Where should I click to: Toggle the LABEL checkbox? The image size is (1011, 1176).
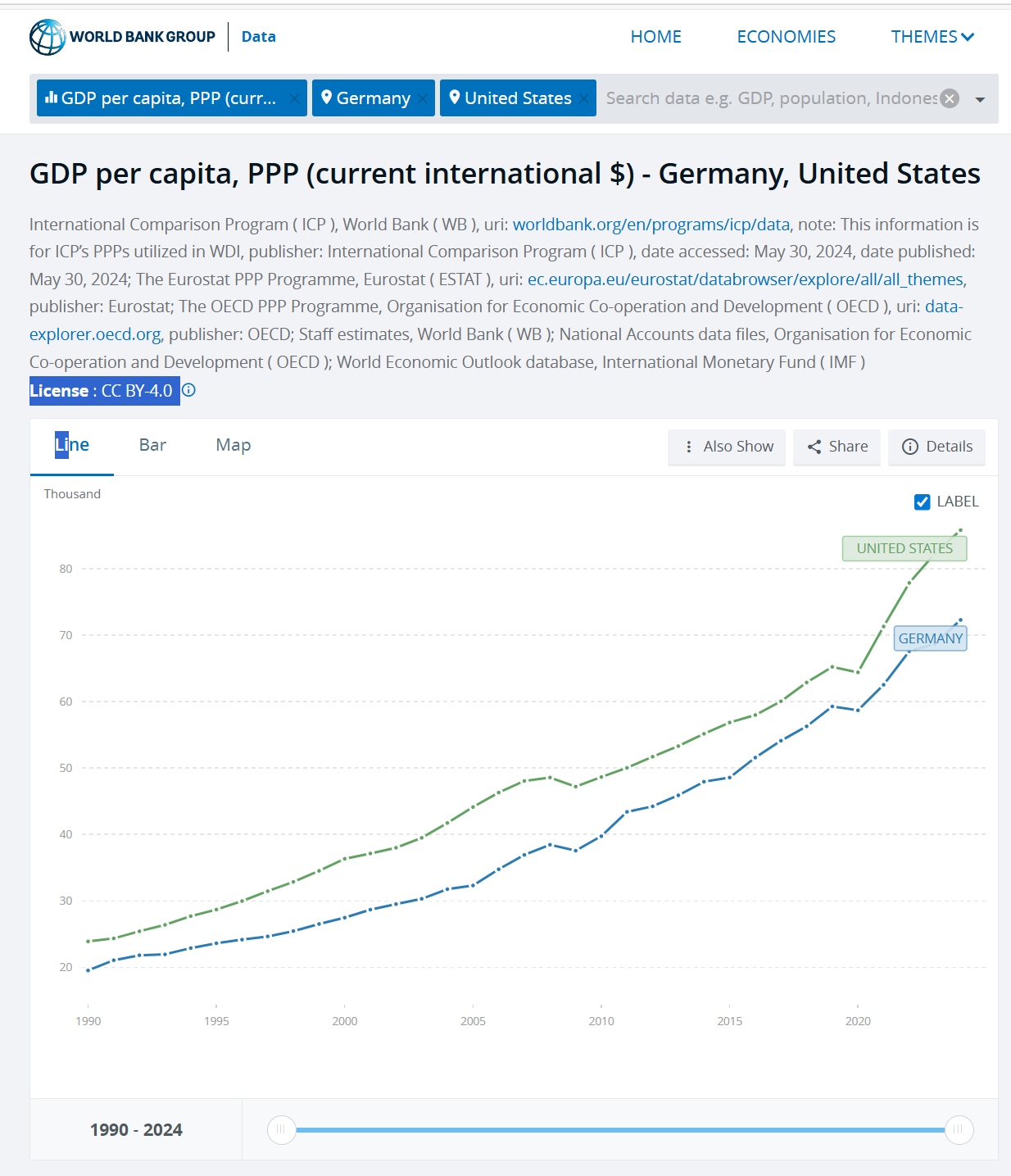[923, 502]
